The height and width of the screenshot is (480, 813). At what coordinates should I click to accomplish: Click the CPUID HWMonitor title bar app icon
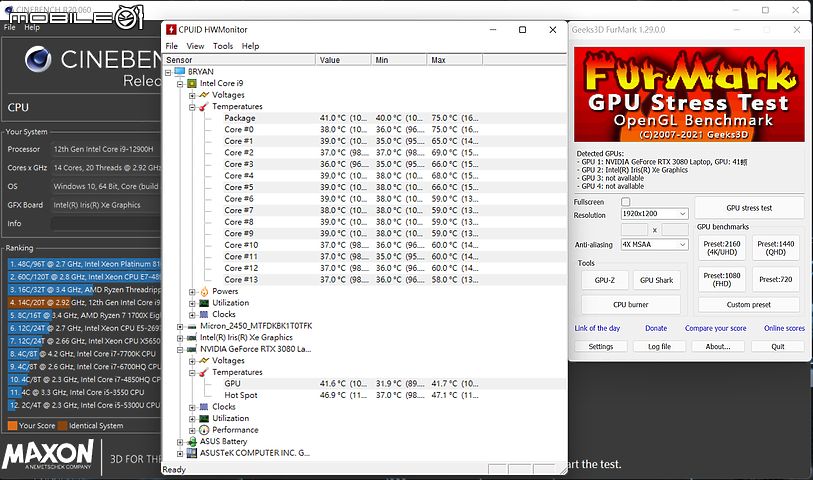click(x=171, y=30)
